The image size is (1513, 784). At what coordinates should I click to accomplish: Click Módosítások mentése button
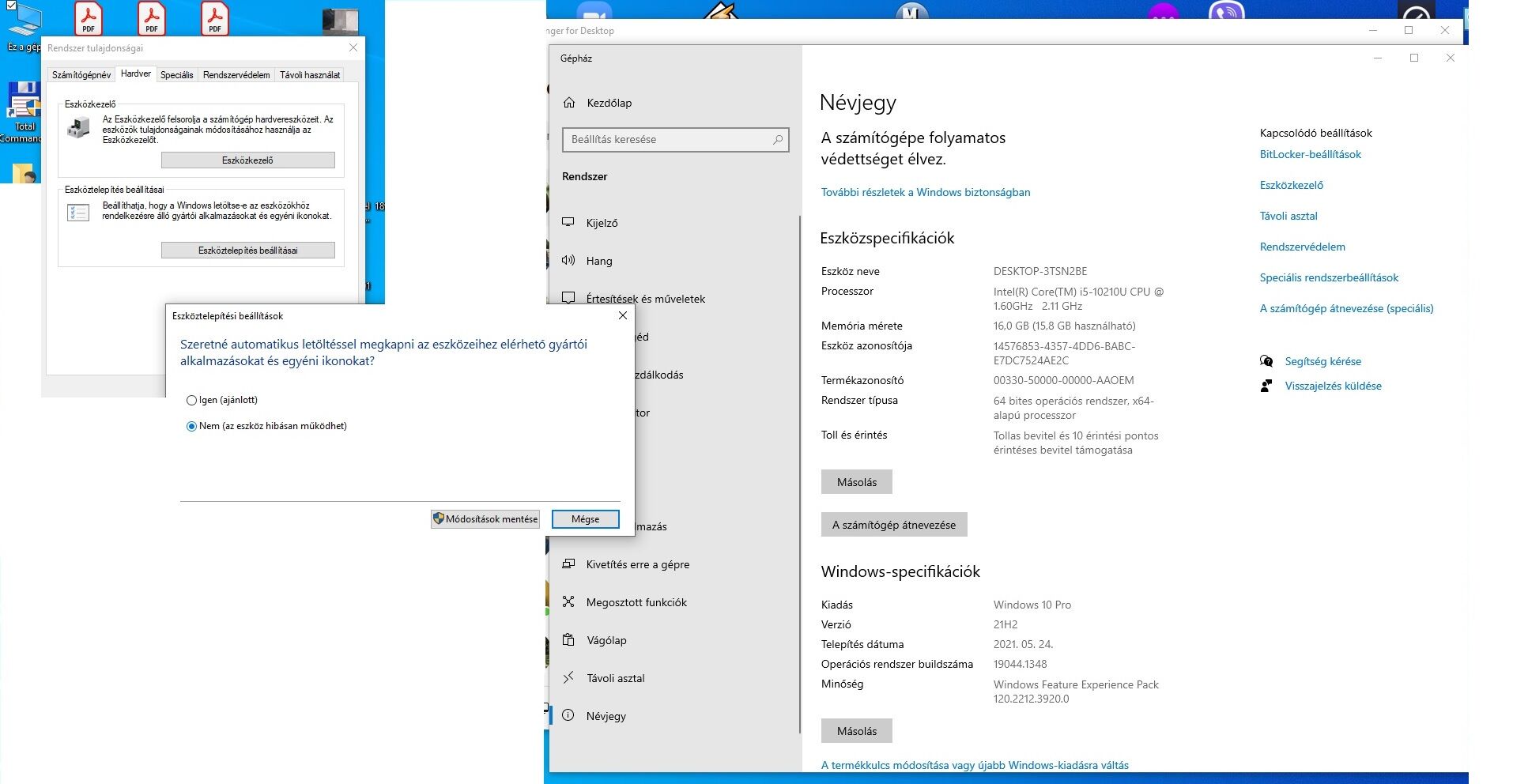[x=485, y=519]
